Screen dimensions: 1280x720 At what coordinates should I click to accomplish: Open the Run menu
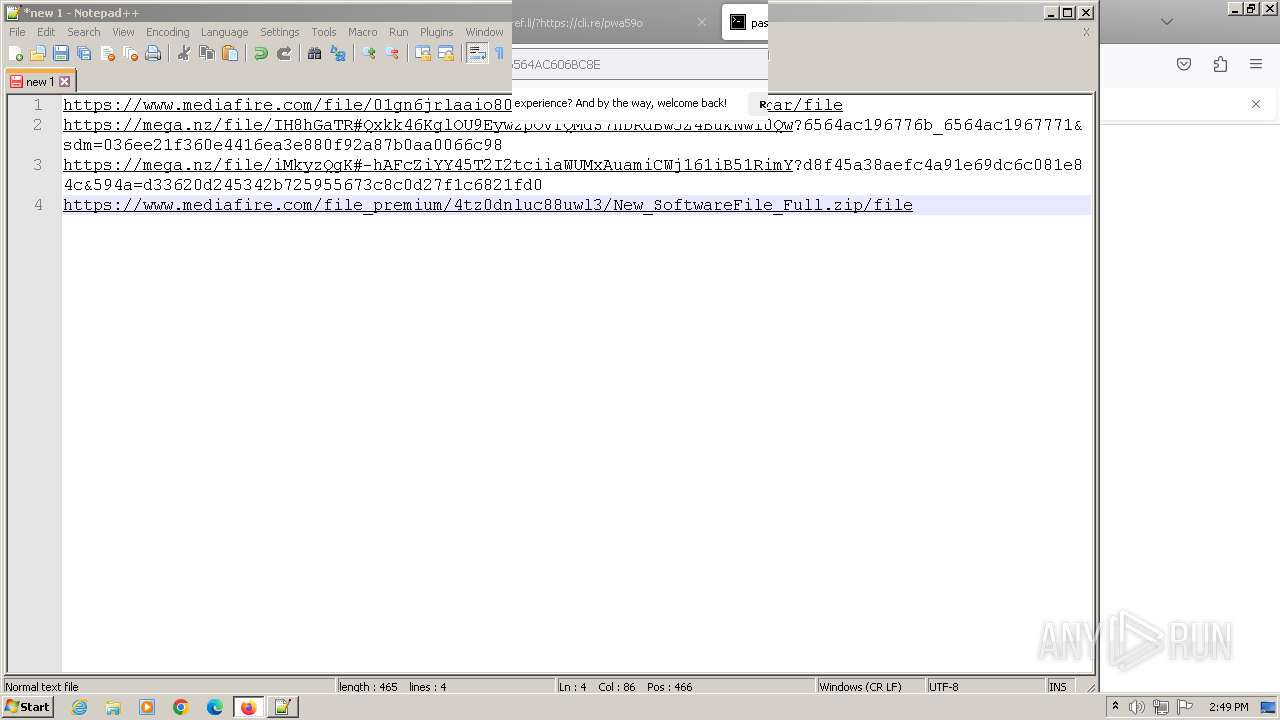click(x=398, y=32)
